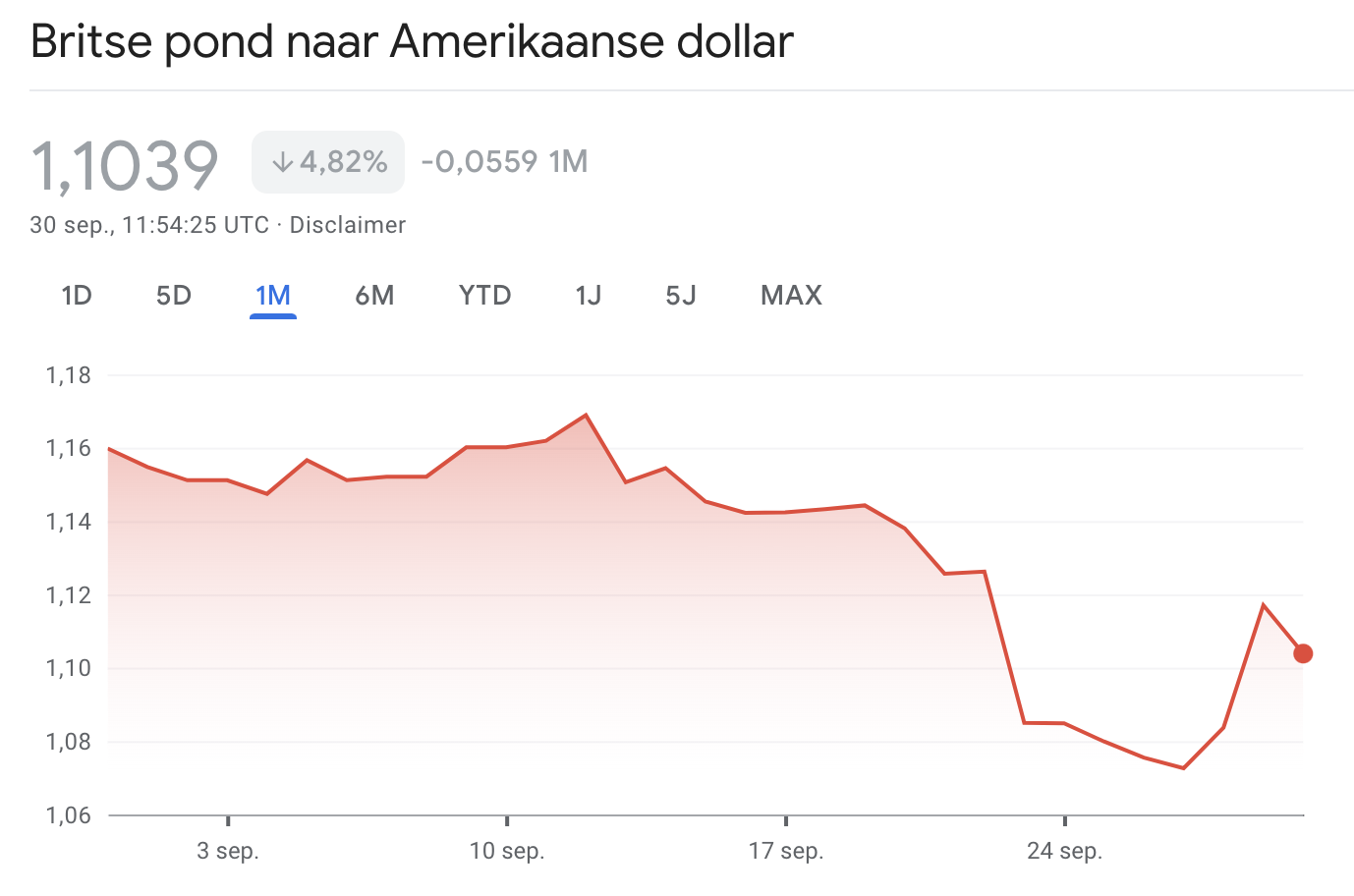Click the red endpoint dot on chart

pyautogui.click(x=1303, y=653)
